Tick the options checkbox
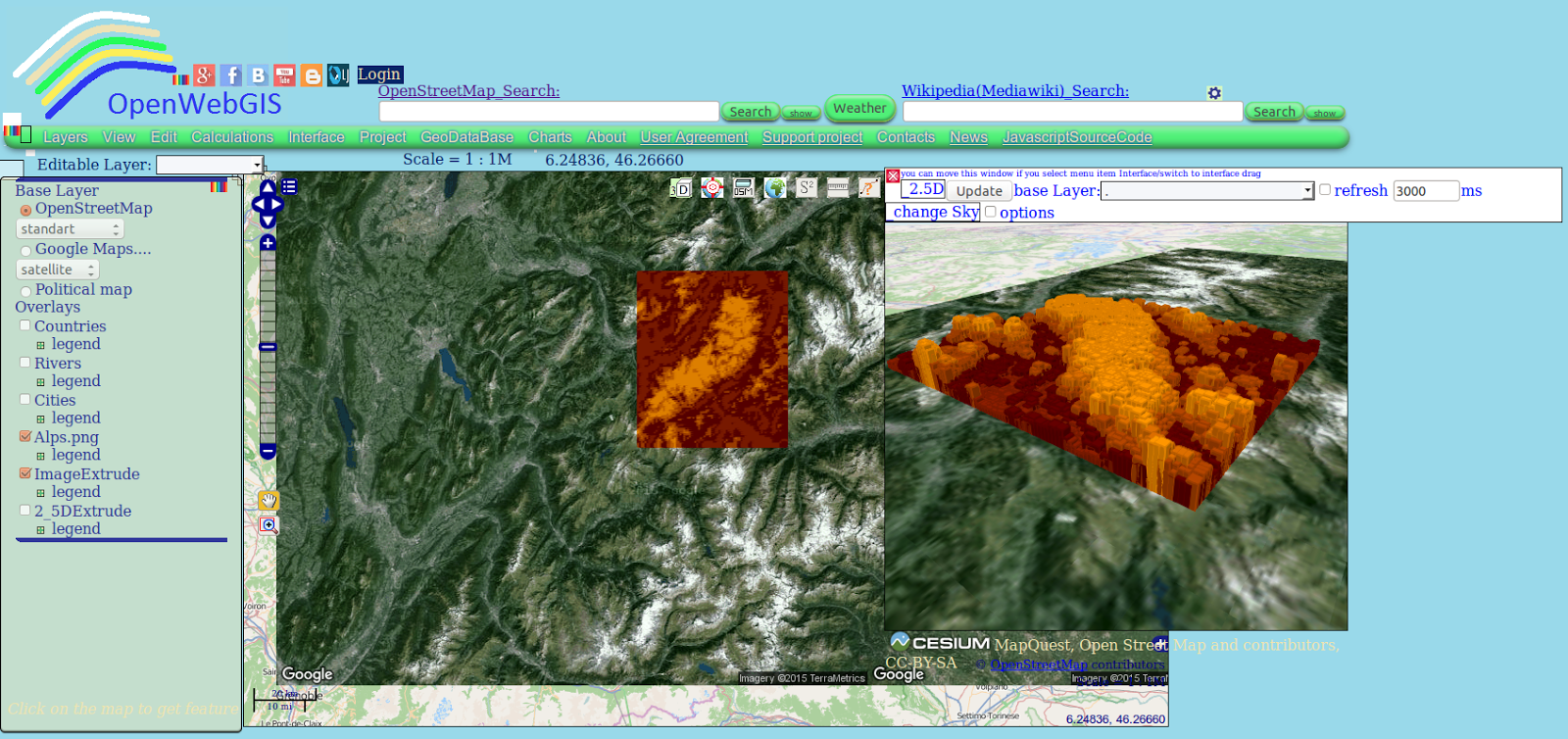This screenshot has width=1568, height=739. point(991,211)
